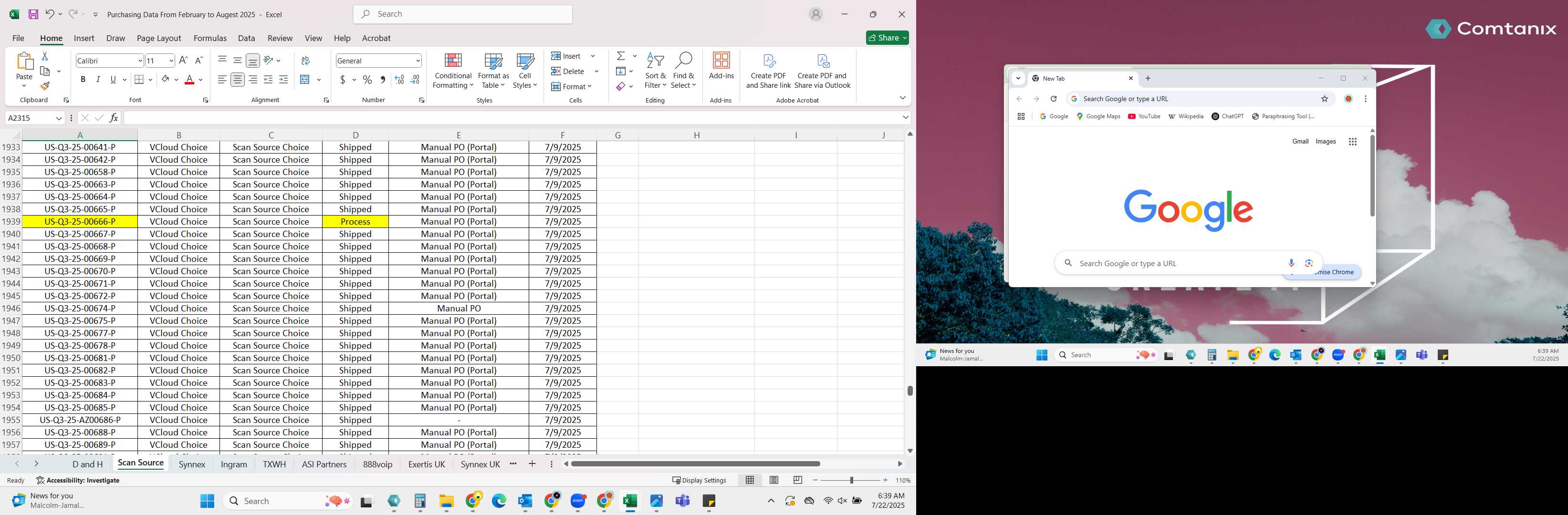Viewport: 1568px width, 515px height.
Task: Apply yellow fill color bucket
Action: [165, 79]
